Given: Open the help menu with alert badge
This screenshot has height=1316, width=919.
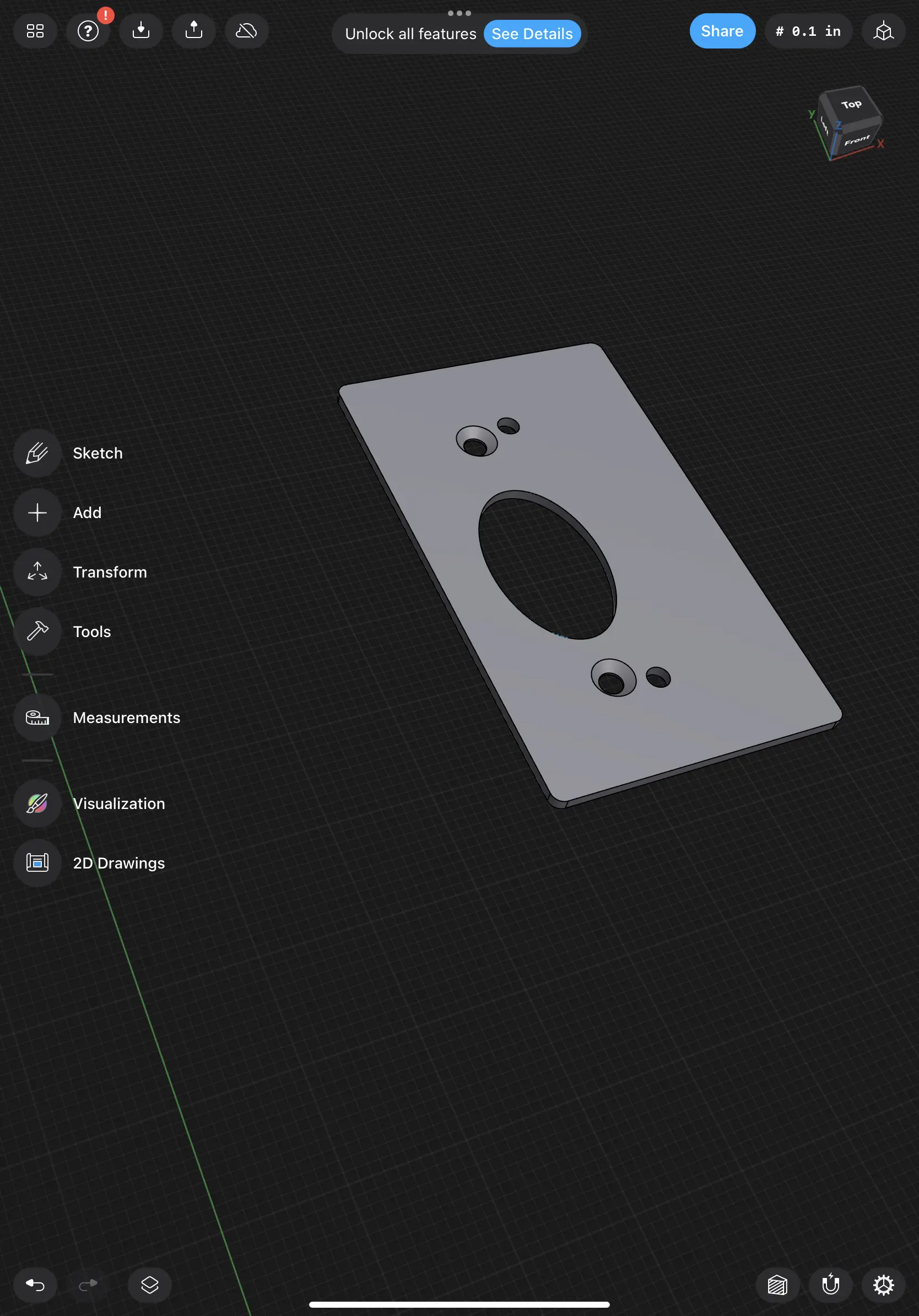Looking at the screenshot, I should click(x=88, y=31).
